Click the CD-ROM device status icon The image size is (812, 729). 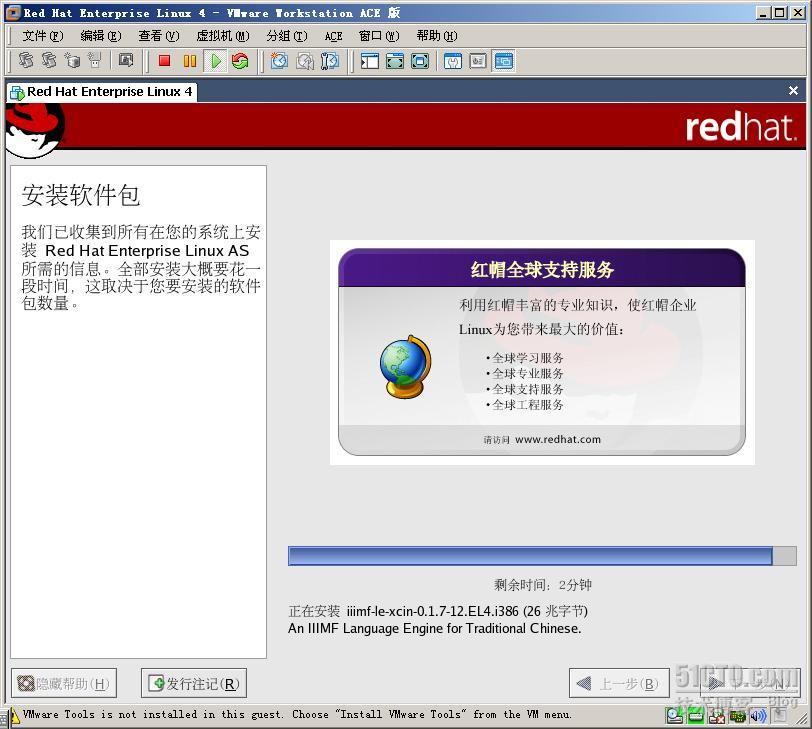coord(674,716)
